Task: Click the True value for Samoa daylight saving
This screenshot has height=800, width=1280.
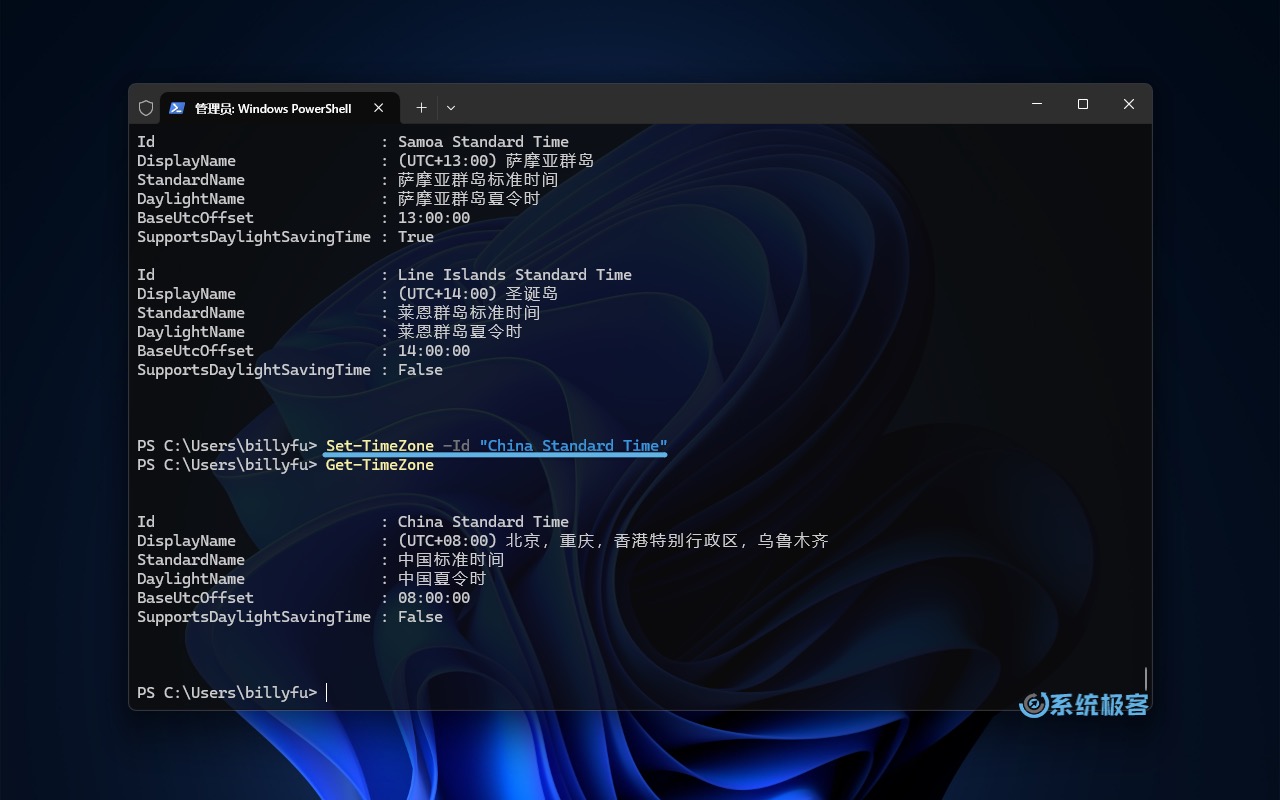Action: tap(416, 237)
